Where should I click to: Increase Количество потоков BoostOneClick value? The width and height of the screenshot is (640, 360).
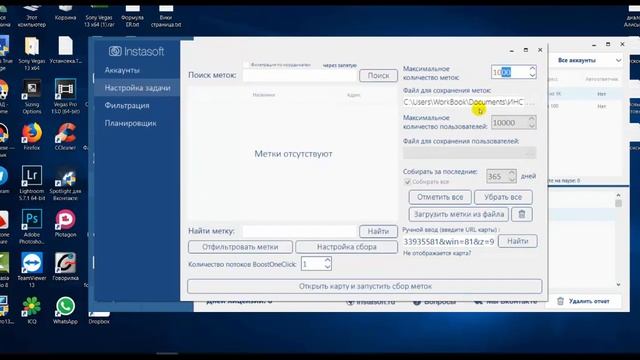click(327, 260)
